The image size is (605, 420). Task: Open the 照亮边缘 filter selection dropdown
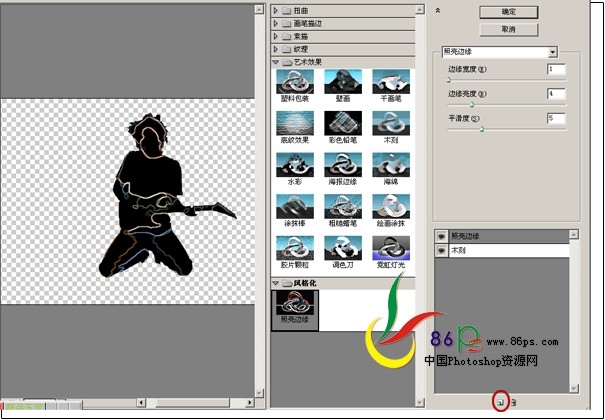(x=553, y=52)
